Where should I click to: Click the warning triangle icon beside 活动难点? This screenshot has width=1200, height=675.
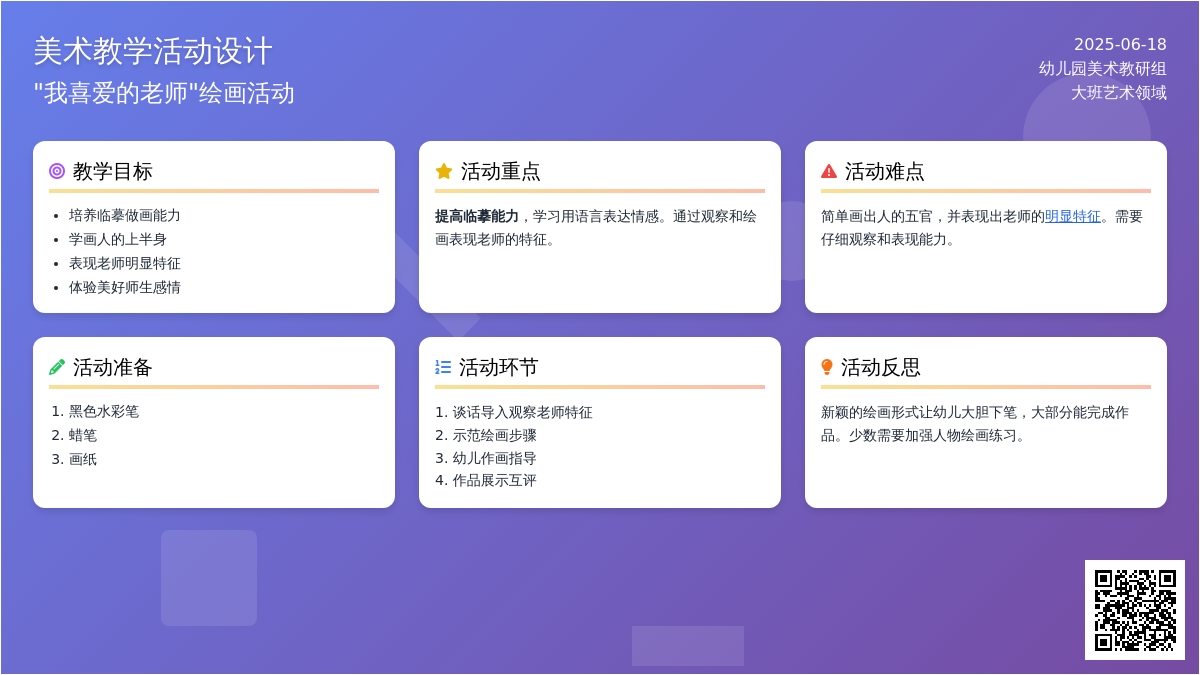pyautogui.click(x=829, y=171)
